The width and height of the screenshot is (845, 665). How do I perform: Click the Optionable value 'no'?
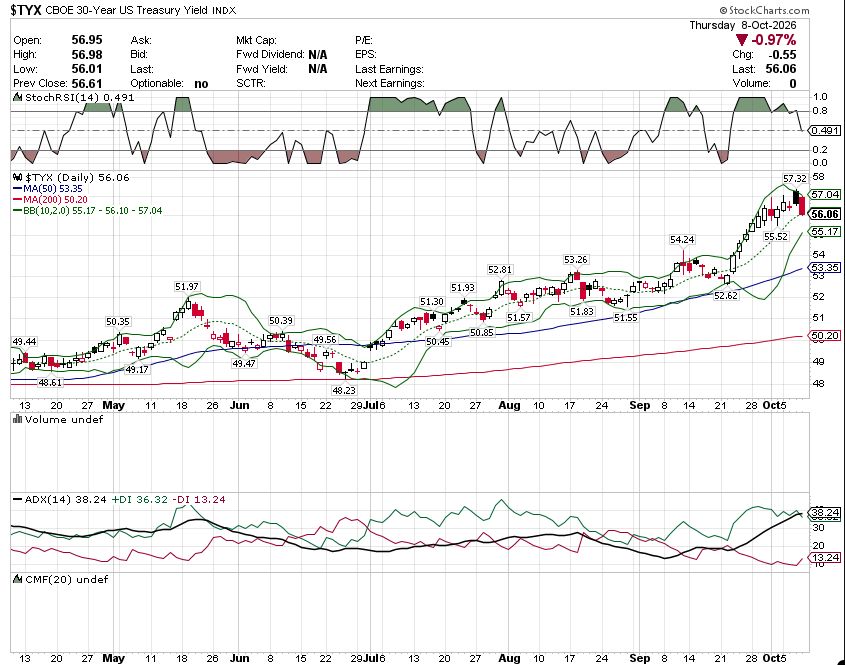tap(201, 84)
